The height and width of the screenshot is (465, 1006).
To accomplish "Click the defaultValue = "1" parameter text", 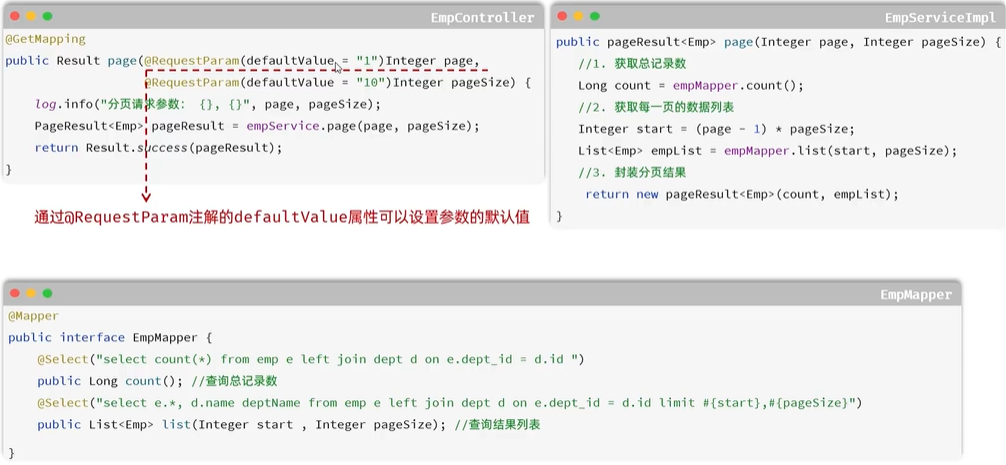I will [314, 61].
